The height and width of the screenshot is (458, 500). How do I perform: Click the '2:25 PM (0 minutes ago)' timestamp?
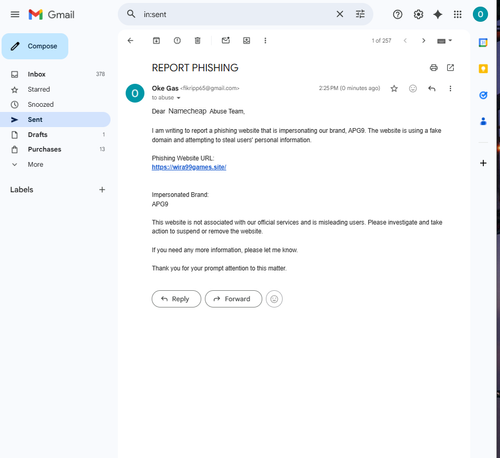point(349,88)
